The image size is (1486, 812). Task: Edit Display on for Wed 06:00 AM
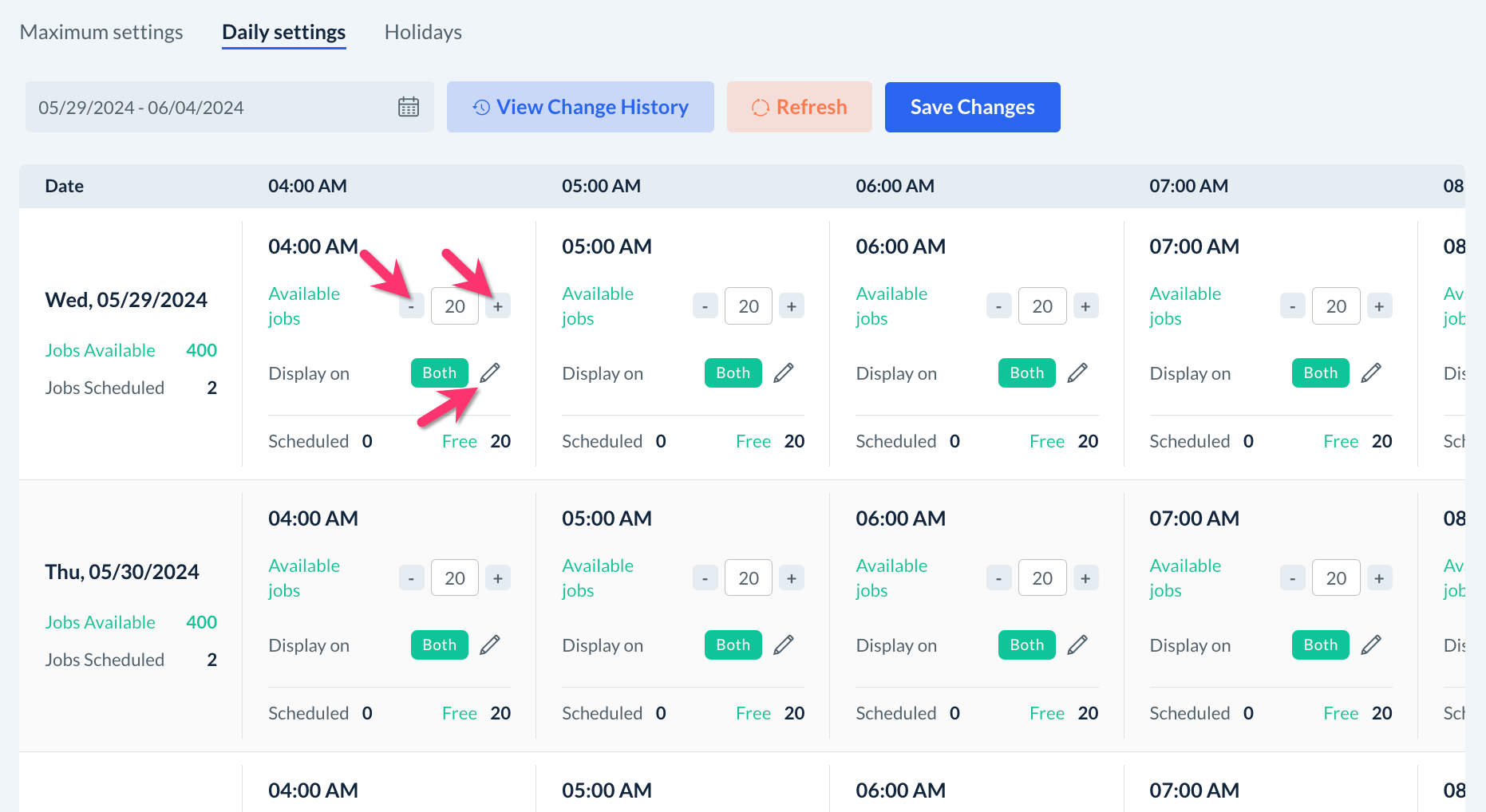1077,372
